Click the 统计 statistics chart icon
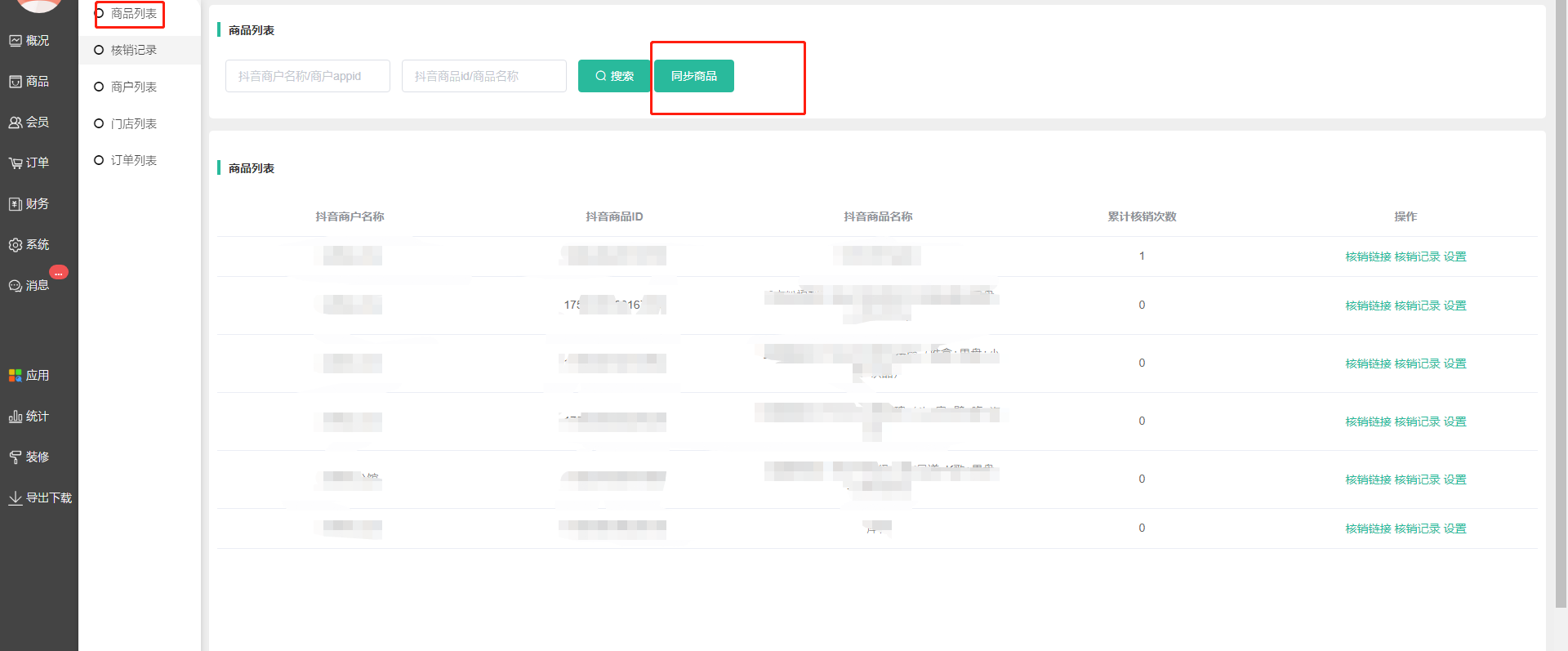Viewport: 1568px width, 651px height. click(x=16, y=417)
